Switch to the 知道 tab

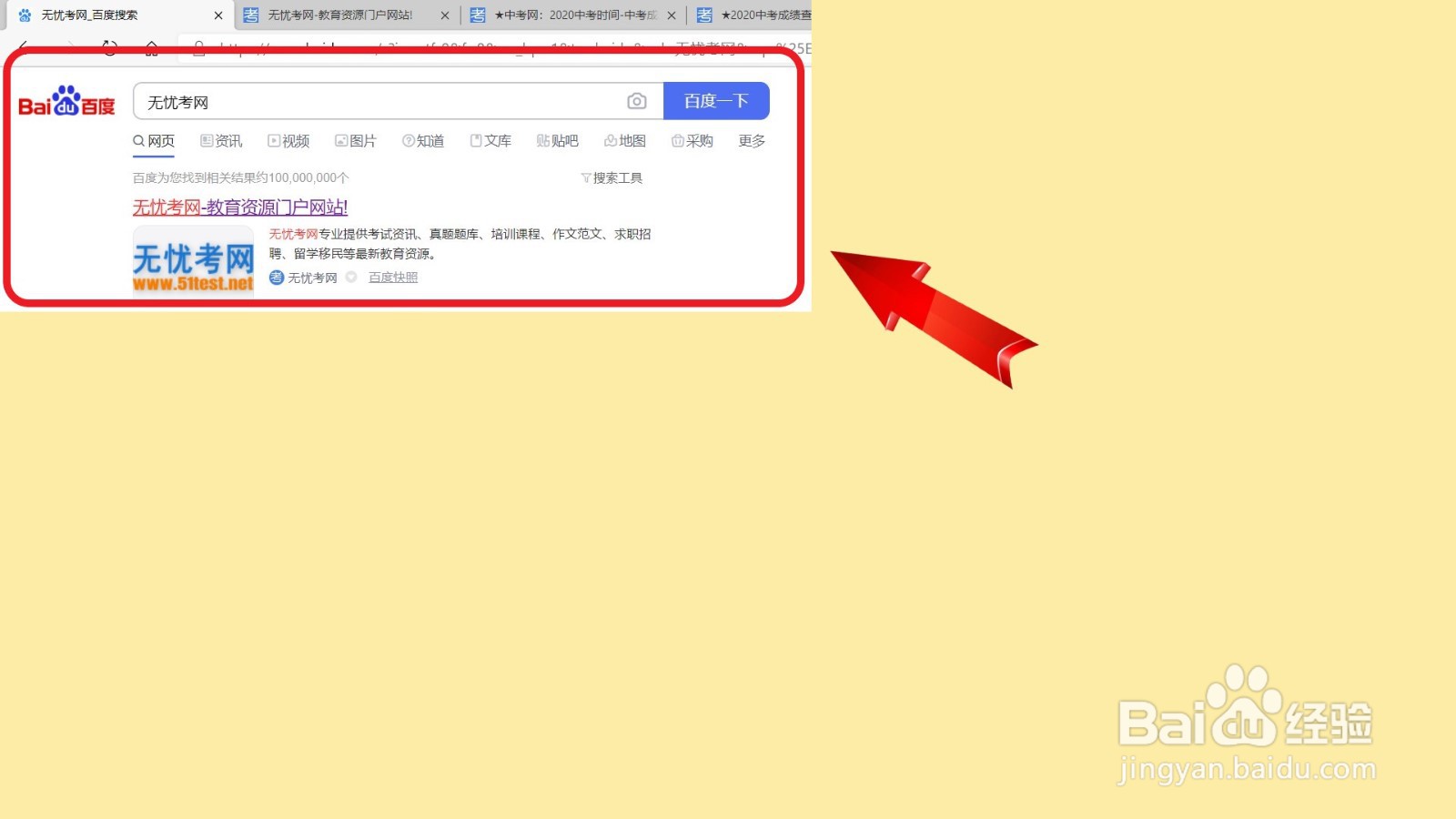(x=423, y=141)
